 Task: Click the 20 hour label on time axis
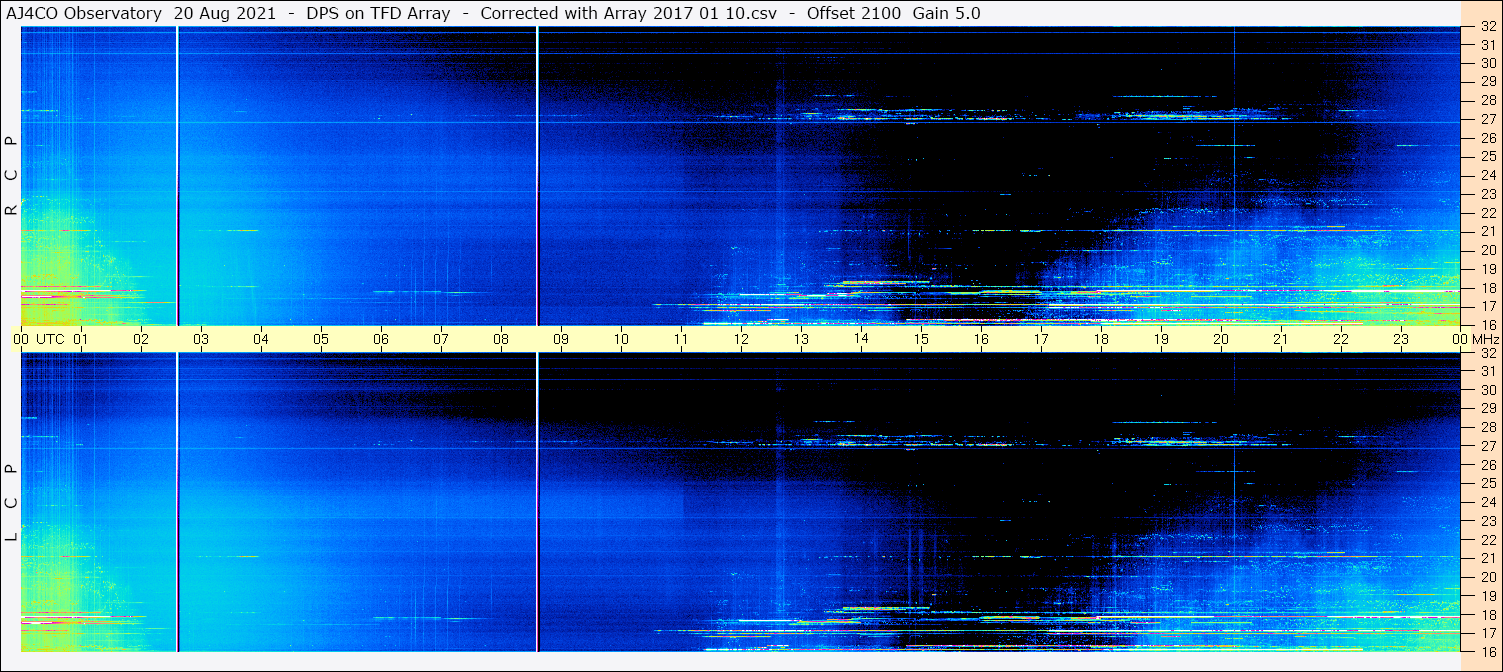coord(1221,339)
